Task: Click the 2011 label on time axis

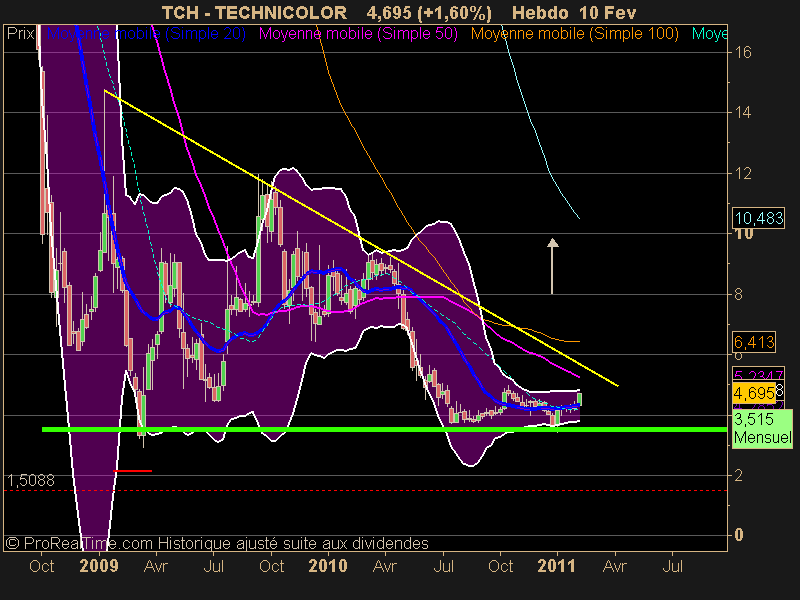Action: (x=557, y=566)
